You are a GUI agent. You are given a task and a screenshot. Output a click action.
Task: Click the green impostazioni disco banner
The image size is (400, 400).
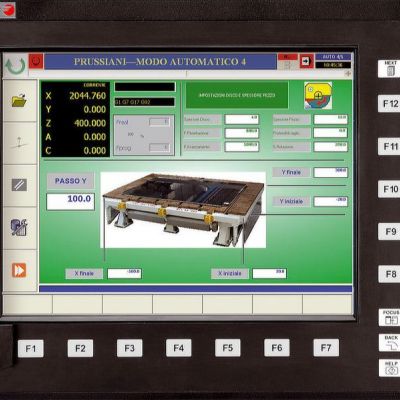coord(237,95)
